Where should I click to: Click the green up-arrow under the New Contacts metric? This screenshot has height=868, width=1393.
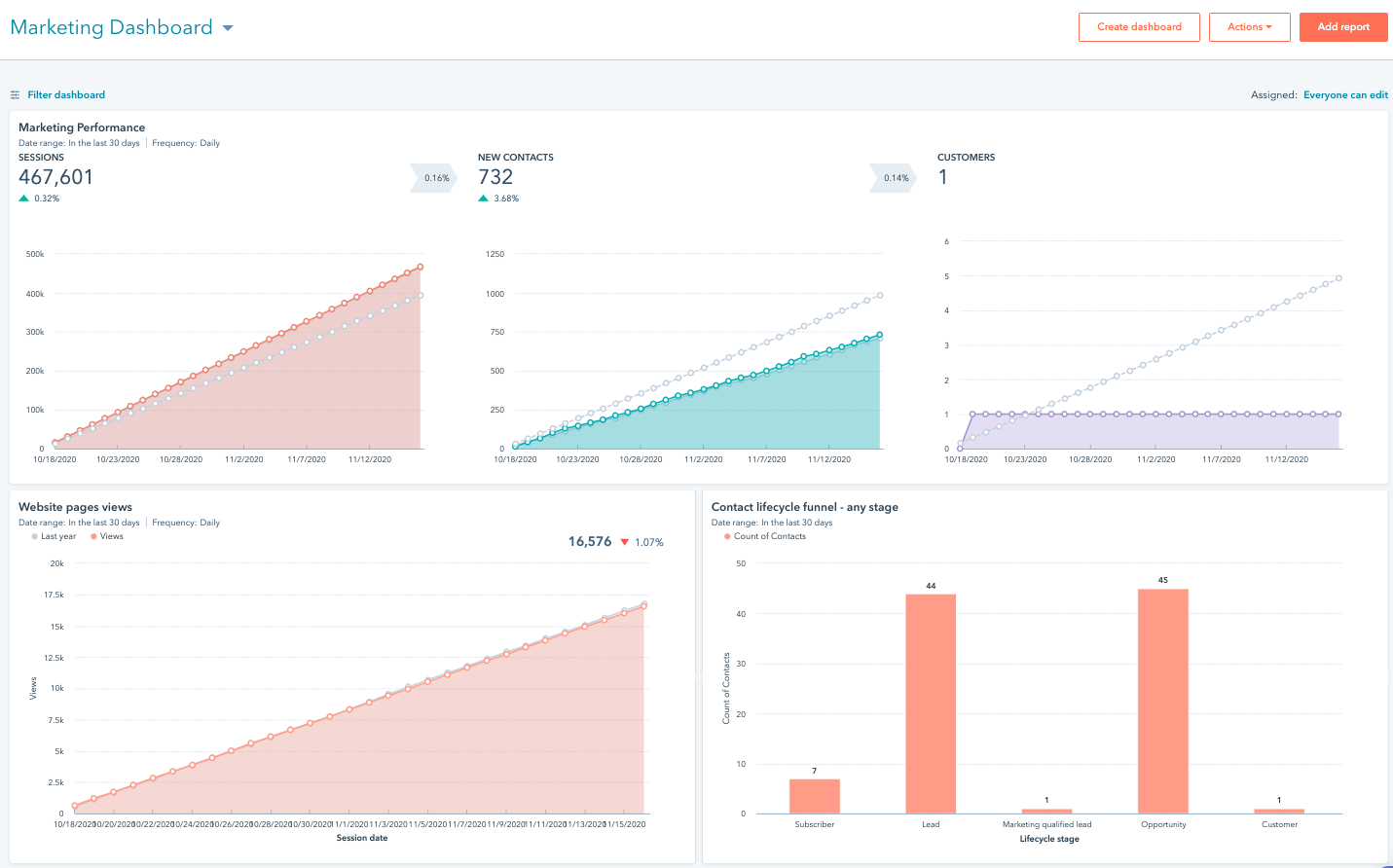484,198
